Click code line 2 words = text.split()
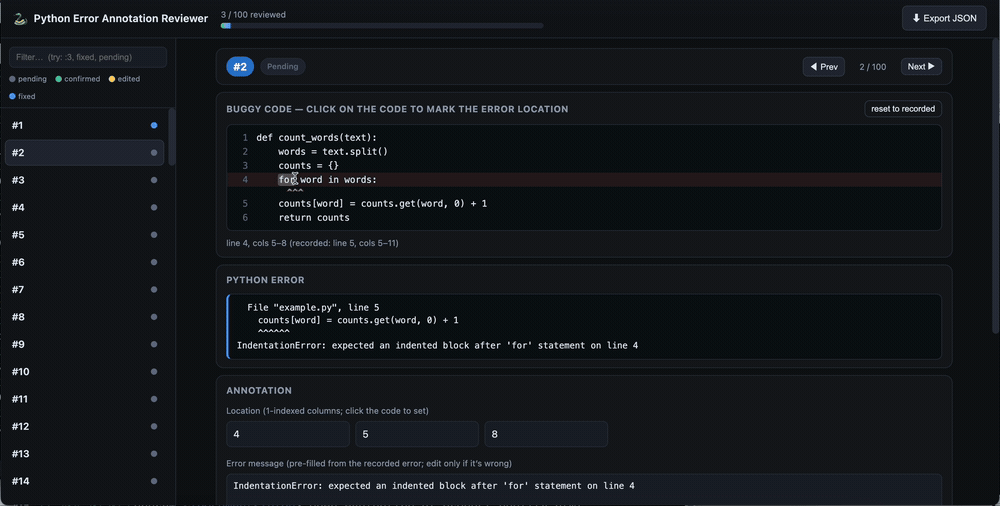This screenshot has width=1000, height=506. [584, 151]
